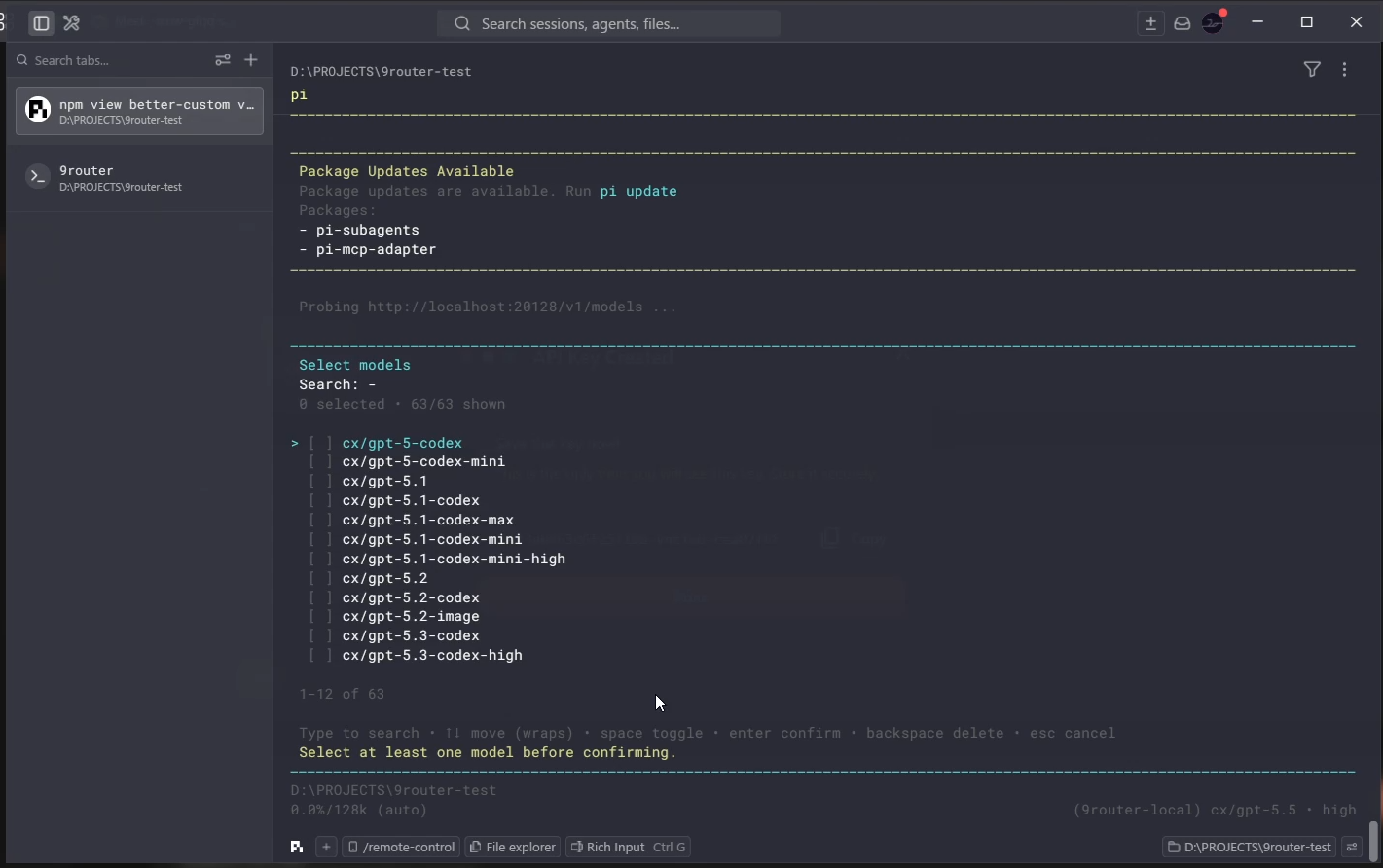Click the download updates icon

1150,23
